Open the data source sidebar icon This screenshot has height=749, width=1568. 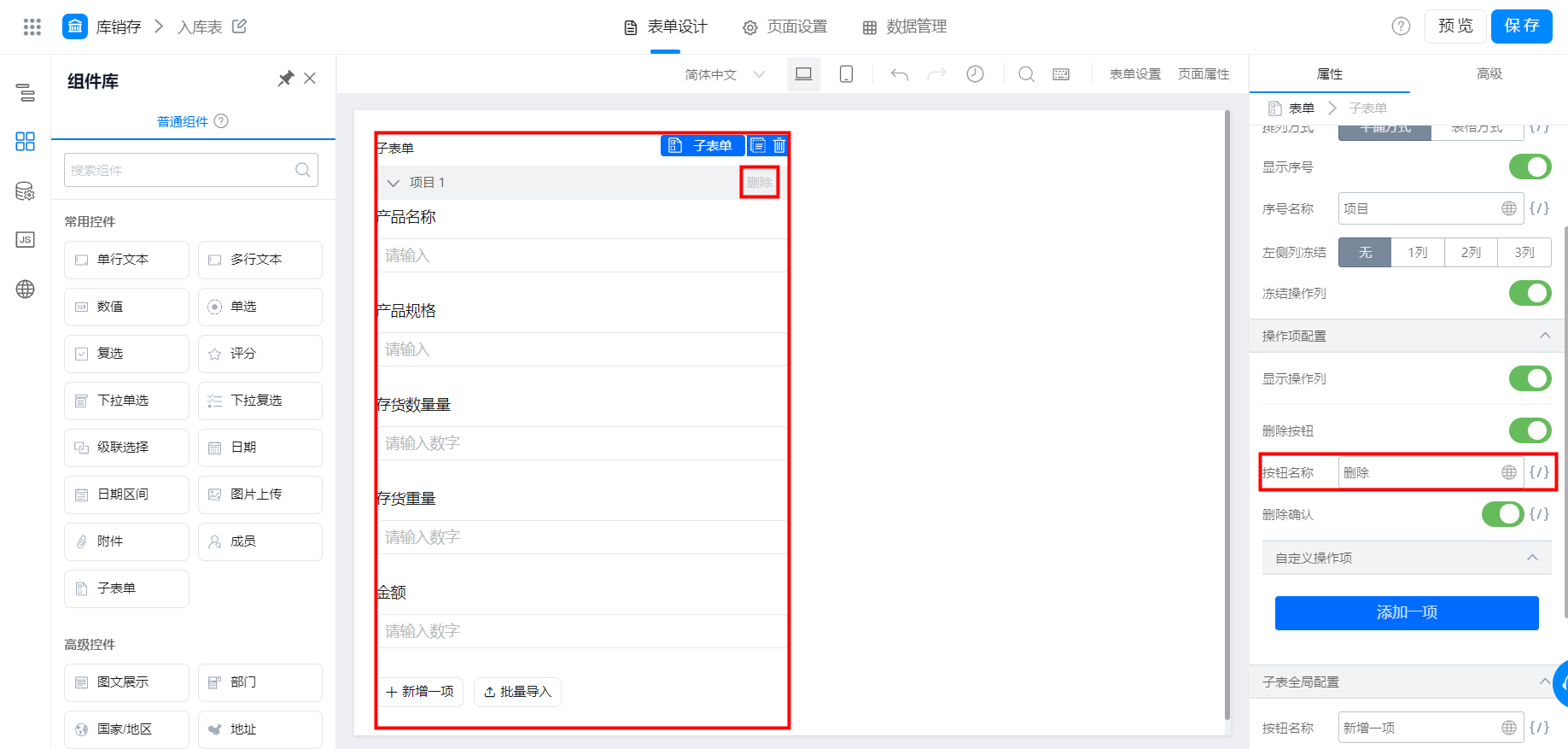[x=26, y=190]
